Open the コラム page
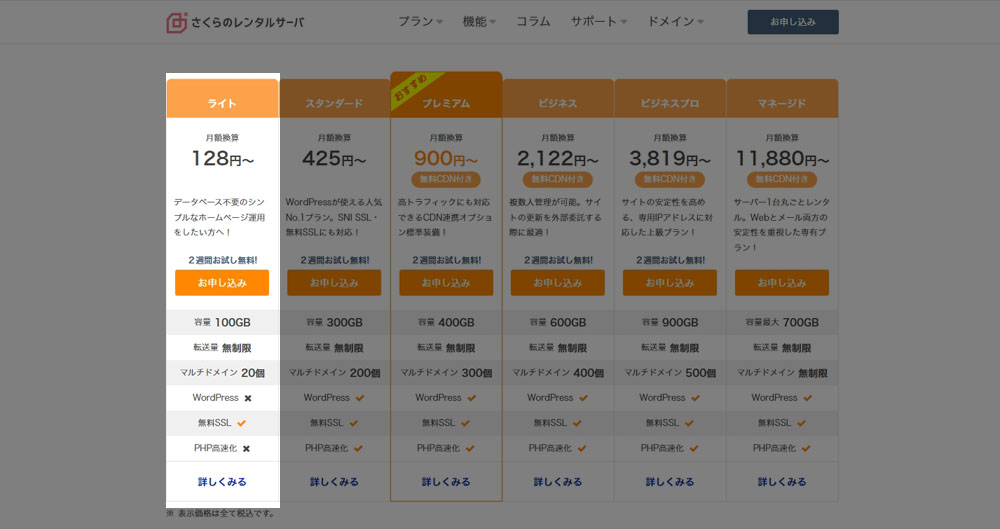The height and width of the screenshot is (529, 1000). (x=533, y=22)
